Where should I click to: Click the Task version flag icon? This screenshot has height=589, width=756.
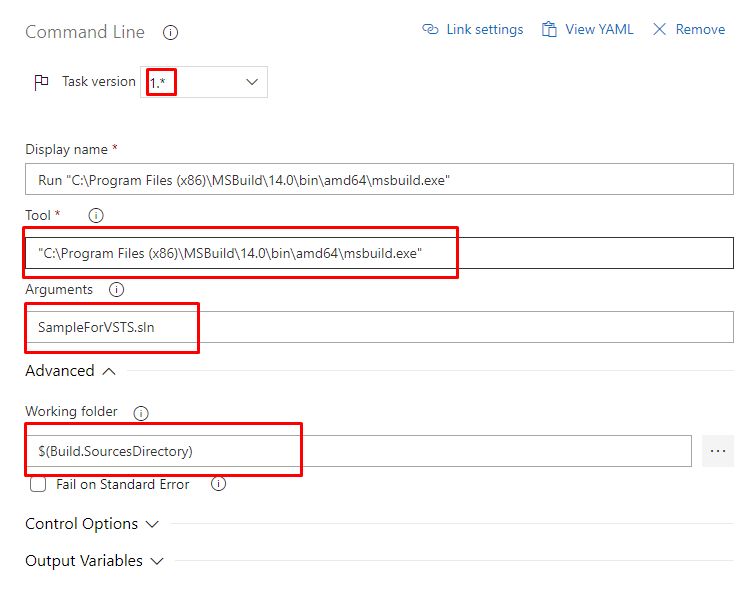41,82
